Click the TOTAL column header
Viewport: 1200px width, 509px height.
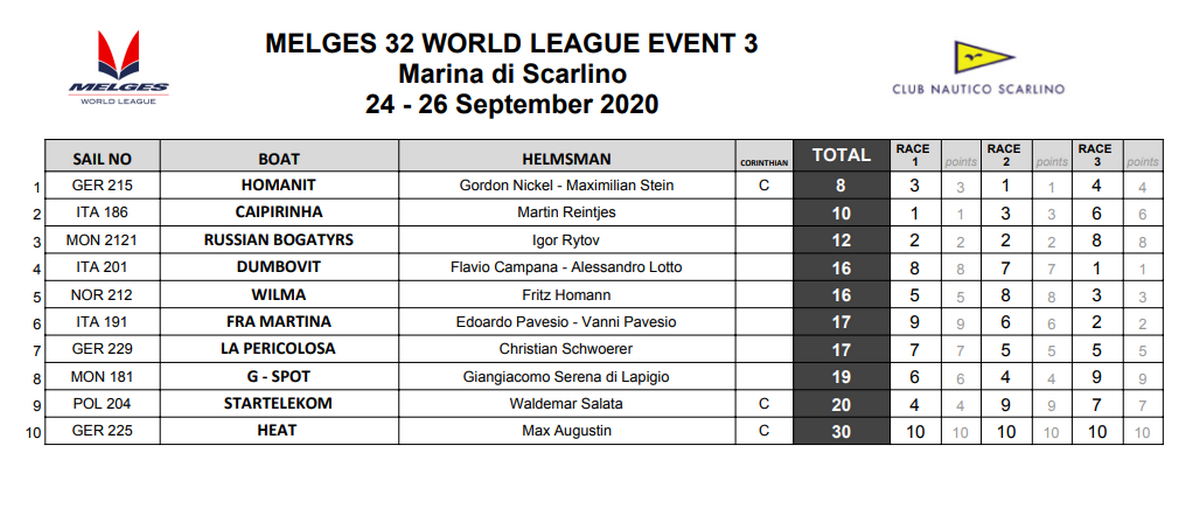(841, 156)
